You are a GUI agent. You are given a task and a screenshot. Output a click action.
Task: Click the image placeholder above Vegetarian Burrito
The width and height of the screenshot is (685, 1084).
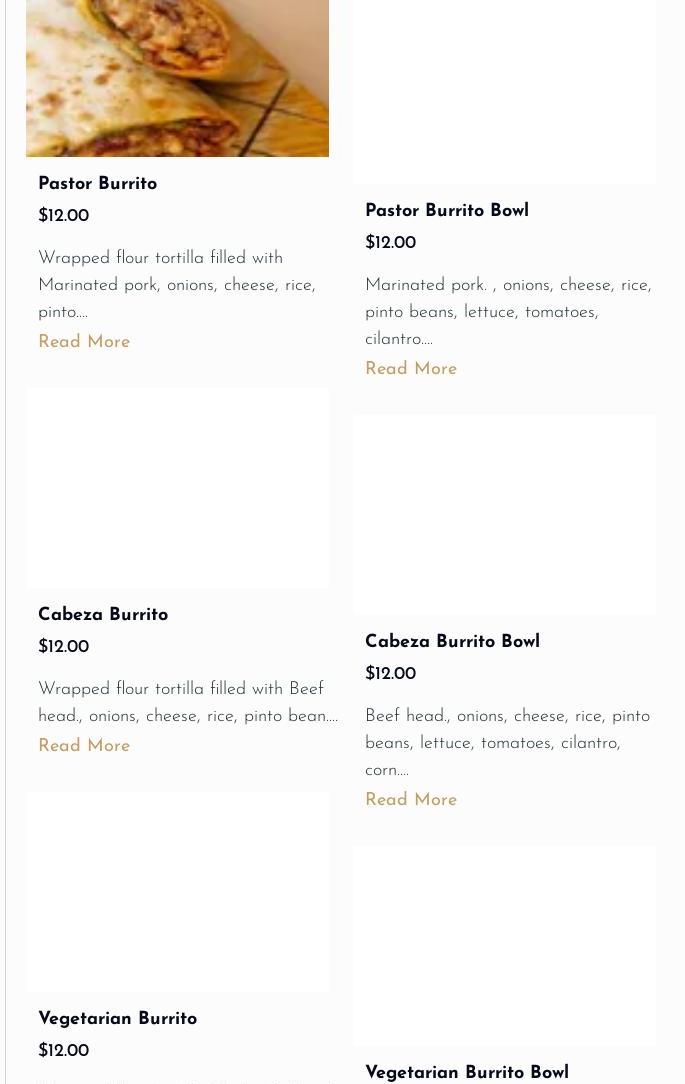point(177,892)
